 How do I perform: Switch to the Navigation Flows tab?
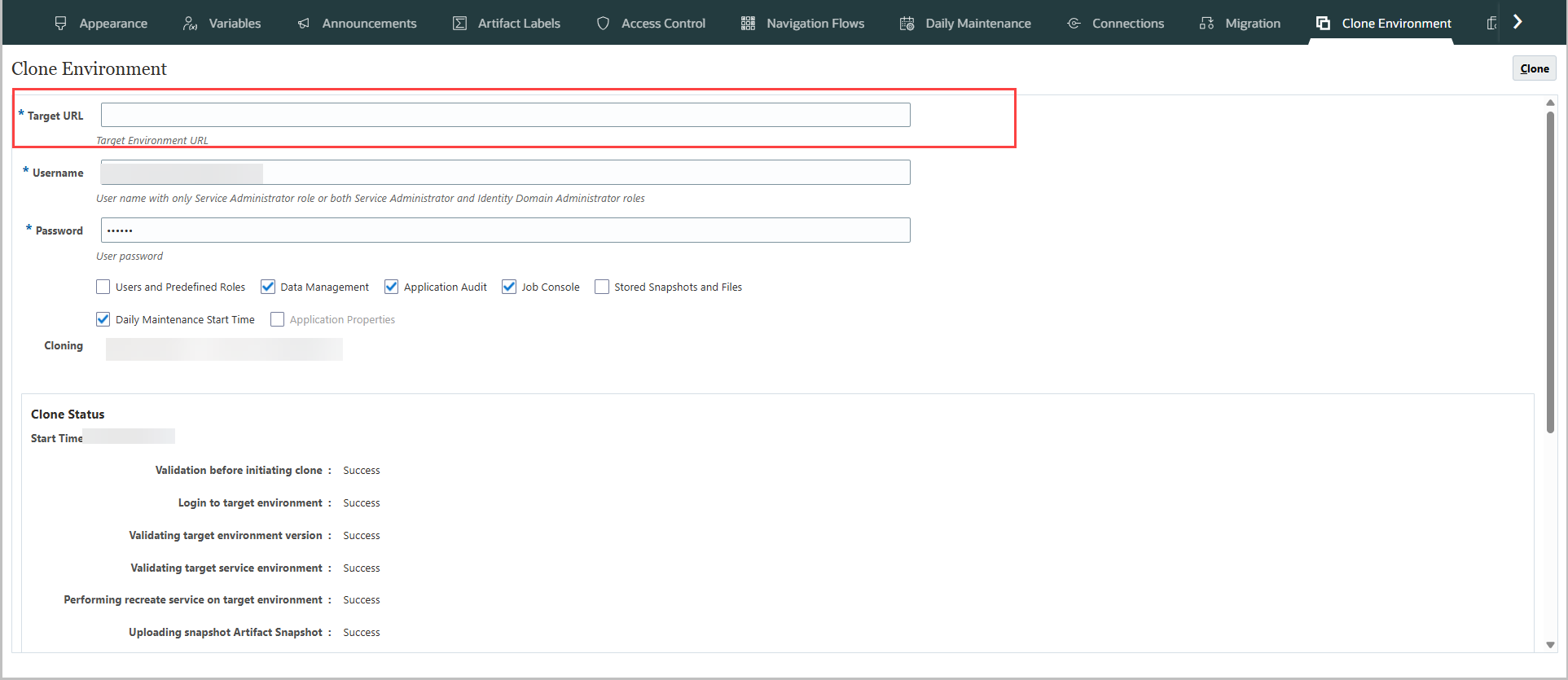pos(803,24)
